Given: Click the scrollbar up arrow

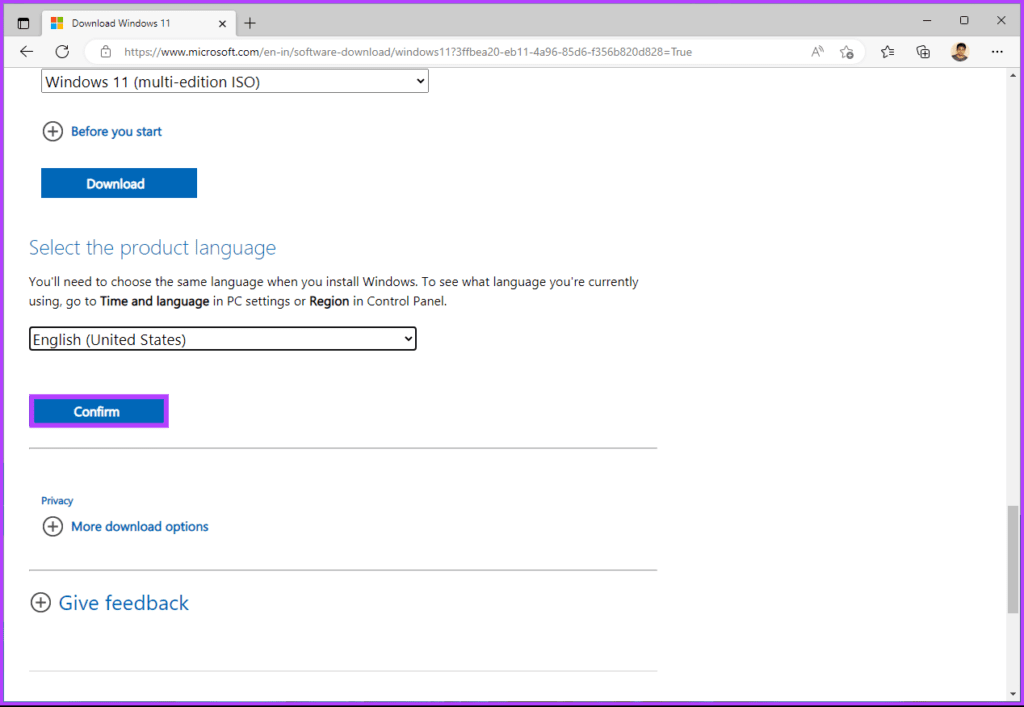Looking at the screenshot, I should (x=1013, y=76).
